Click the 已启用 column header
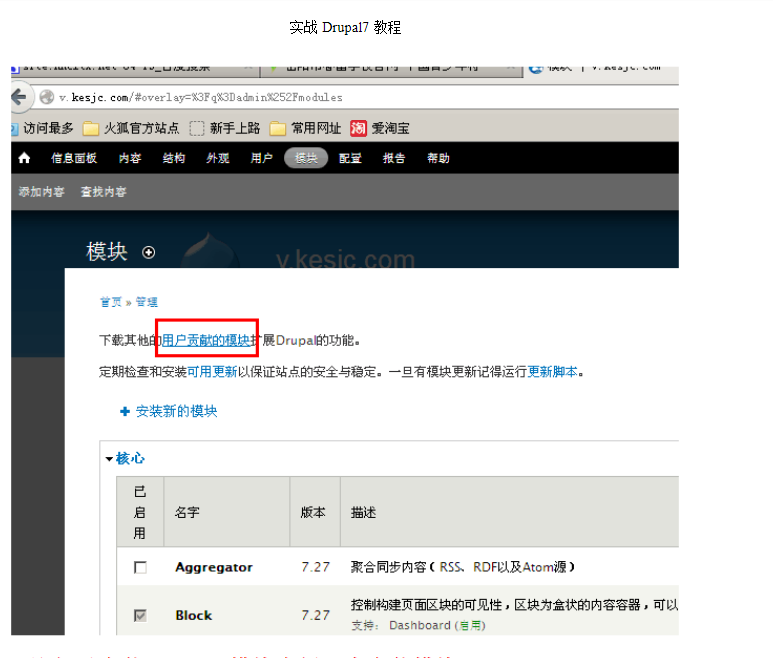 pos(140,512)
